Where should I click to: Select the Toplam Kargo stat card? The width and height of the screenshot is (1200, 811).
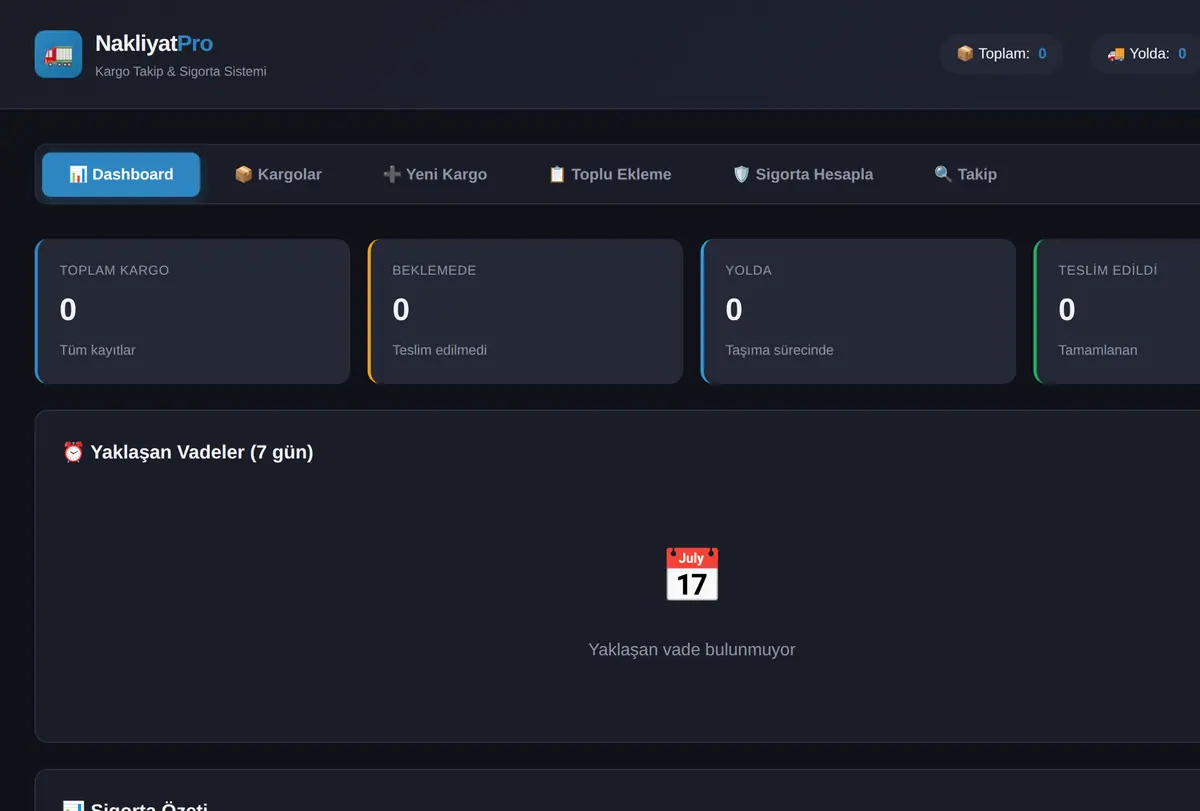coord(192,311)
